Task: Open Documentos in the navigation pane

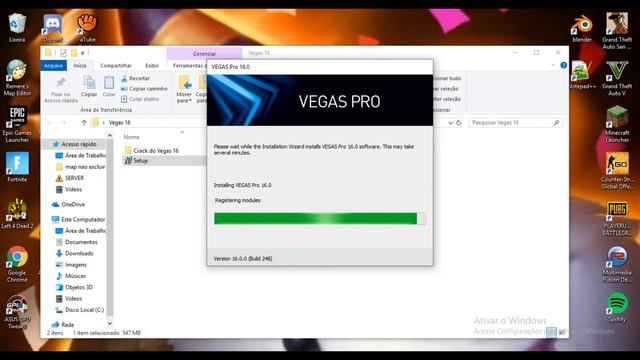Action: (76, 242)
